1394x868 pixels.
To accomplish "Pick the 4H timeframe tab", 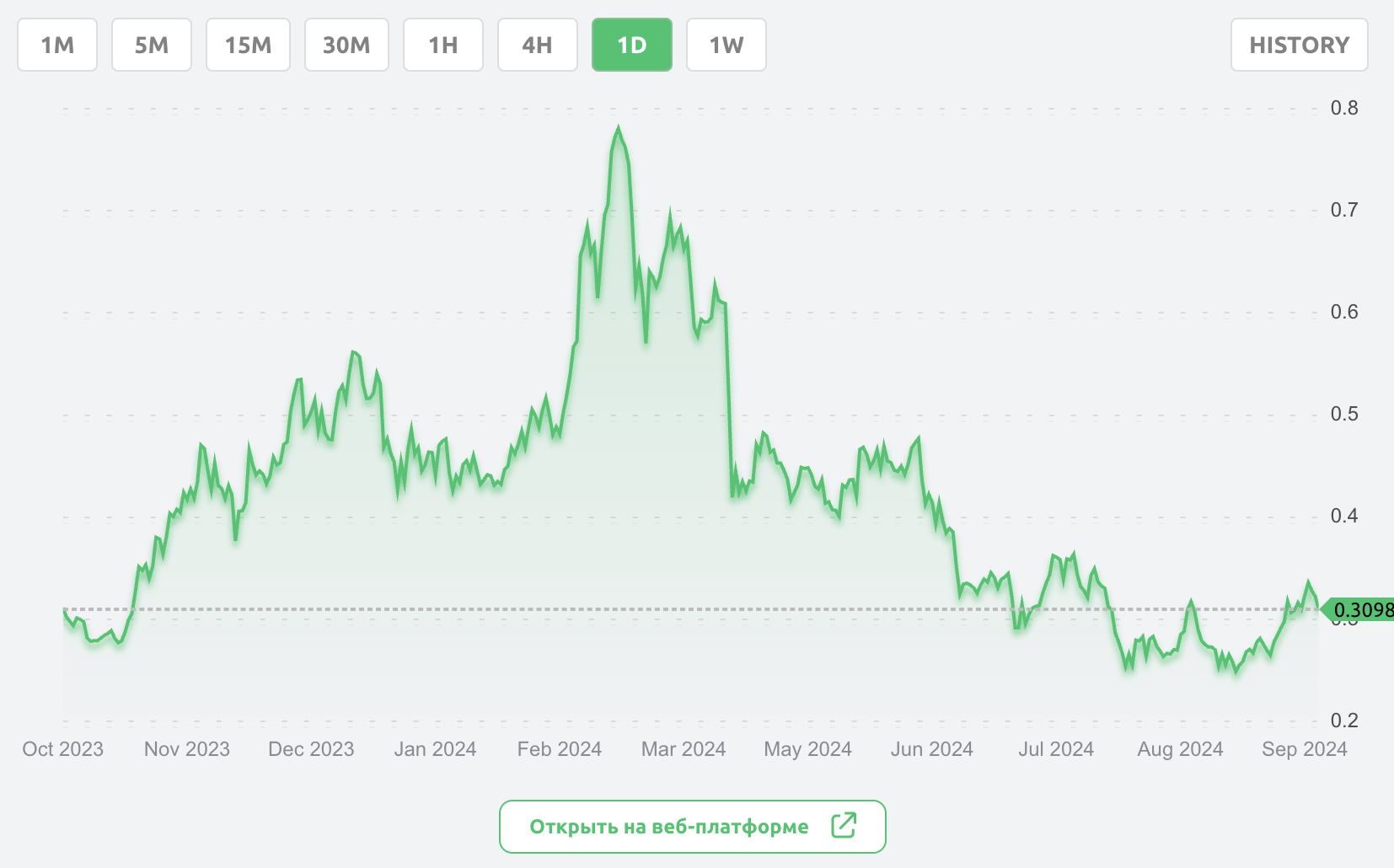I will coord(538,45).
